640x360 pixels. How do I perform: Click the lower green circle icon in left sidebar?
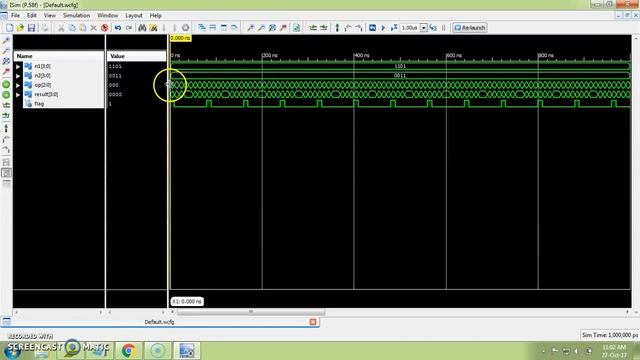pyautogui.click(x=6, y=95)
